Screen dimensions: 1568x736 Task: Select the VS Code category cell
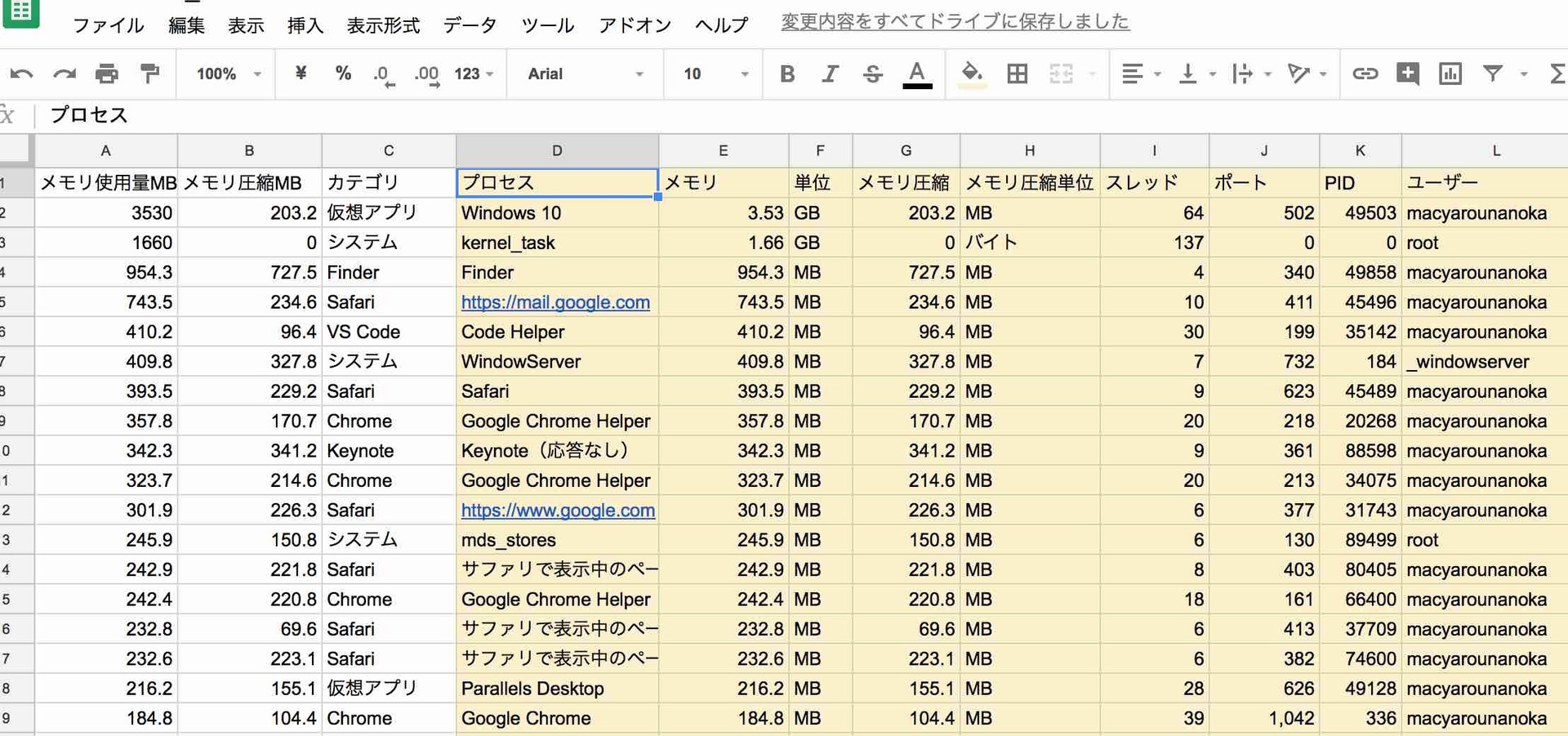389,332
